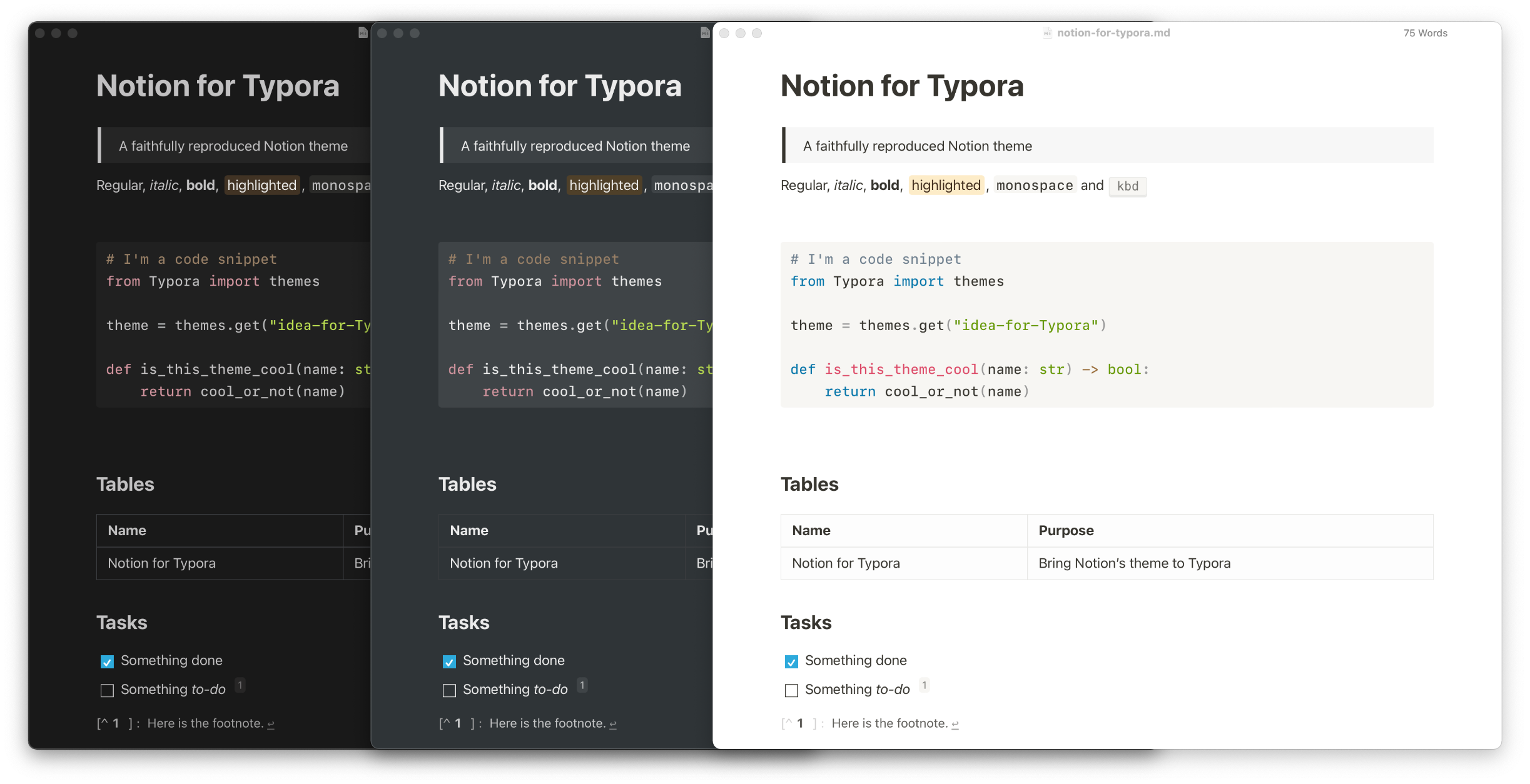
Task: Click the footnote return arrow in the black window
Action: tap(271, 725)
